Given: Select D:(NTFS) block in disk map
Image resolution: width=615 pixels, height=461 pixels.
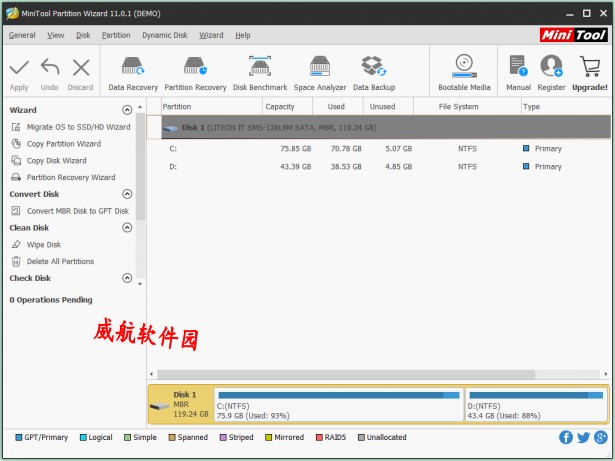Looking at the screenshot, I should coord(536,405).
